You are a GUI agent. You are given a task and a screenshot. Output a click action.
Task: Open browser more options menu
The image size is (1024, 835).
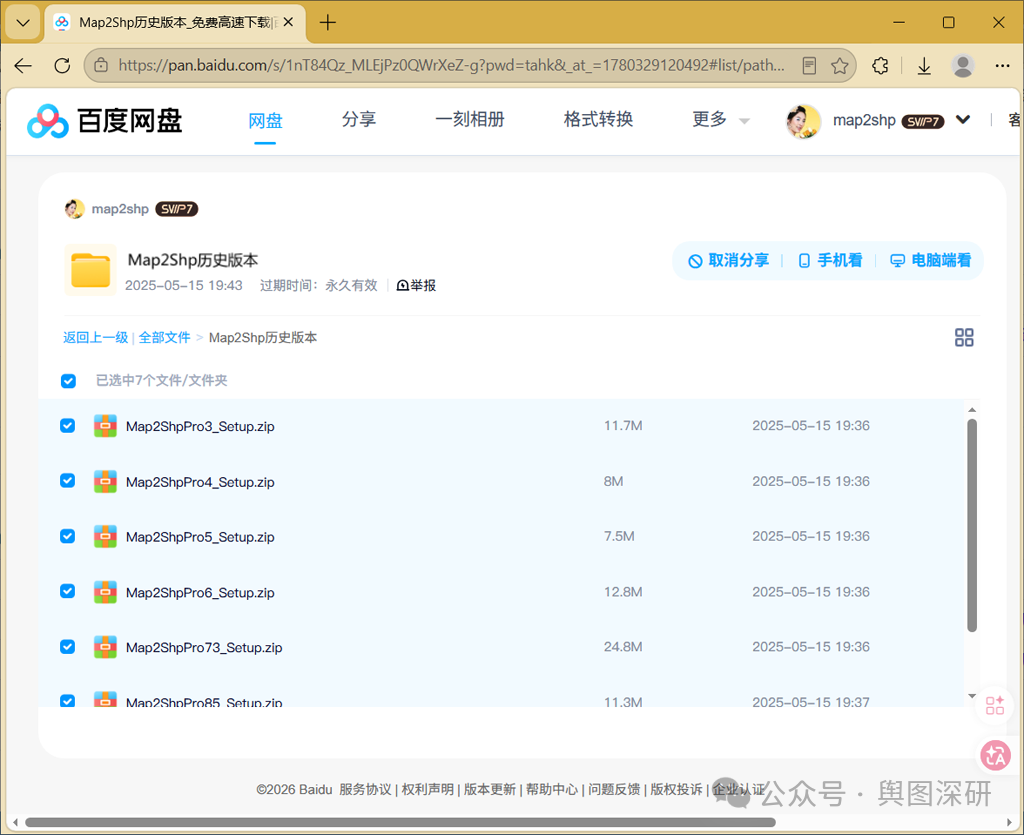1002,65
